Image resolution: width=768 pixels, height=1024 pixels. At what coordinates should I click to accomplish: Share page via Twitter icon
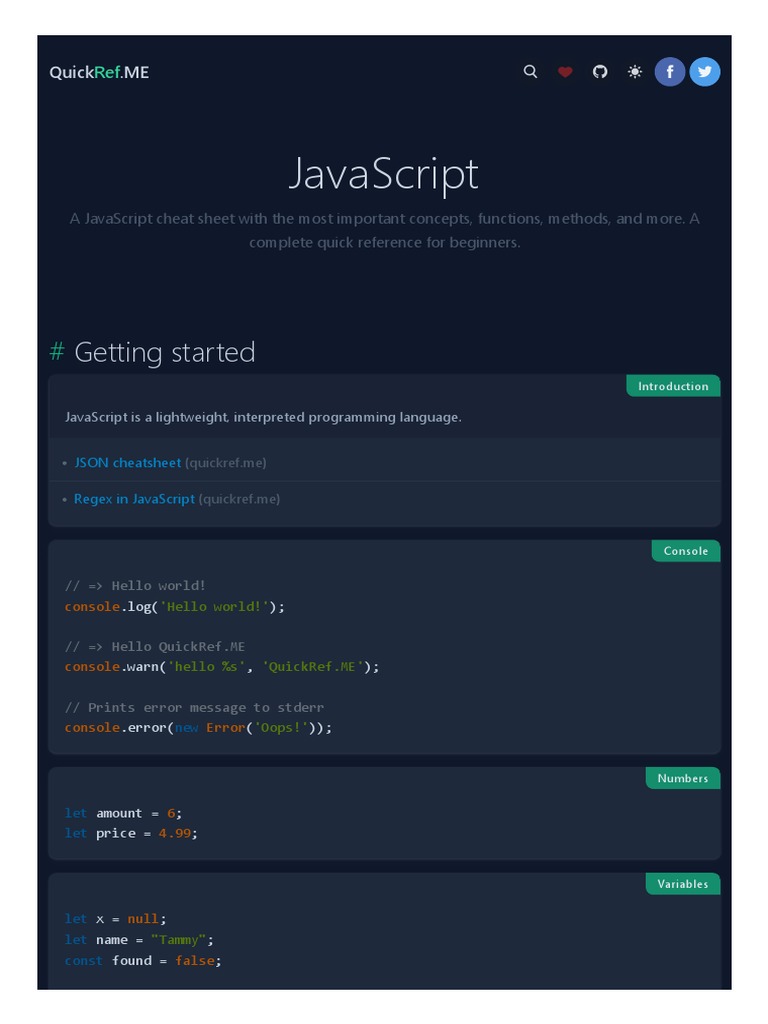click(x=705, y=72)
